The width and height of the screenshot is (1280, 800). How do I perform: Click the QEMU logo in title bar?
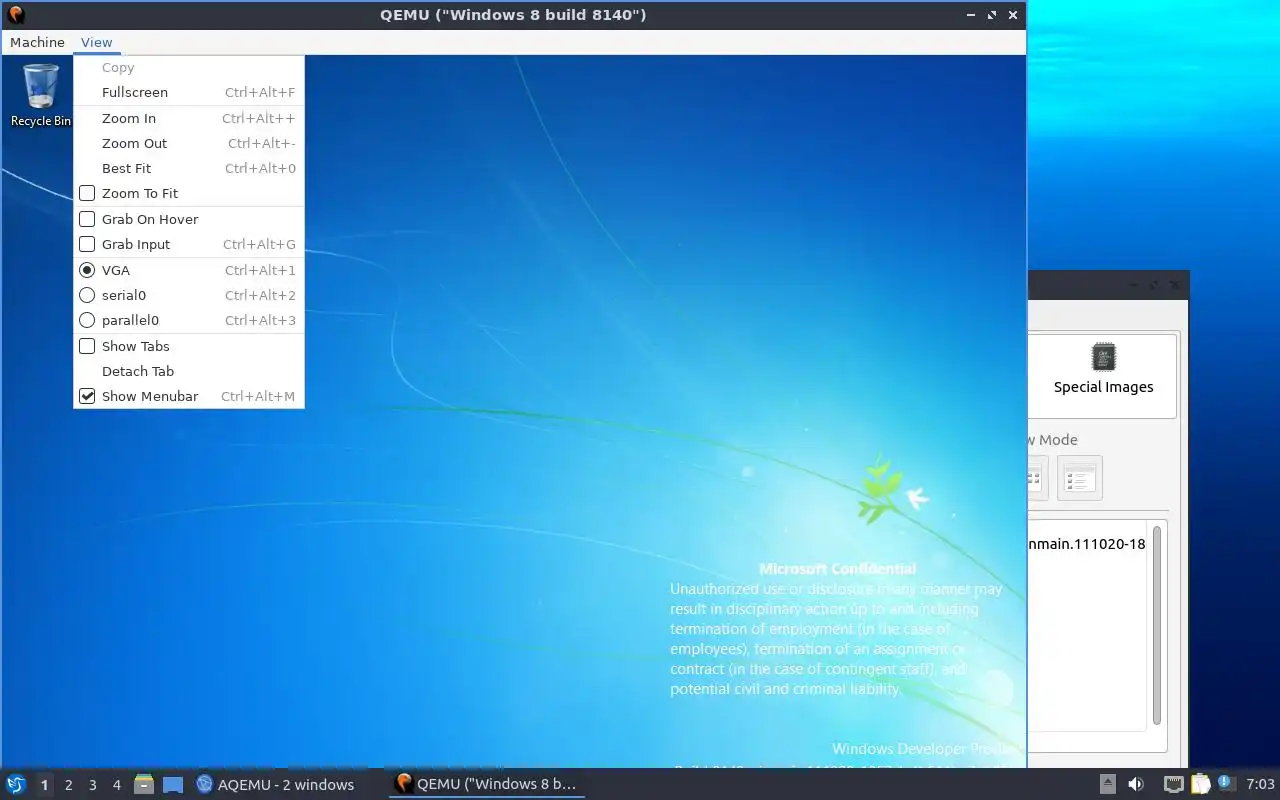point(15,15)
